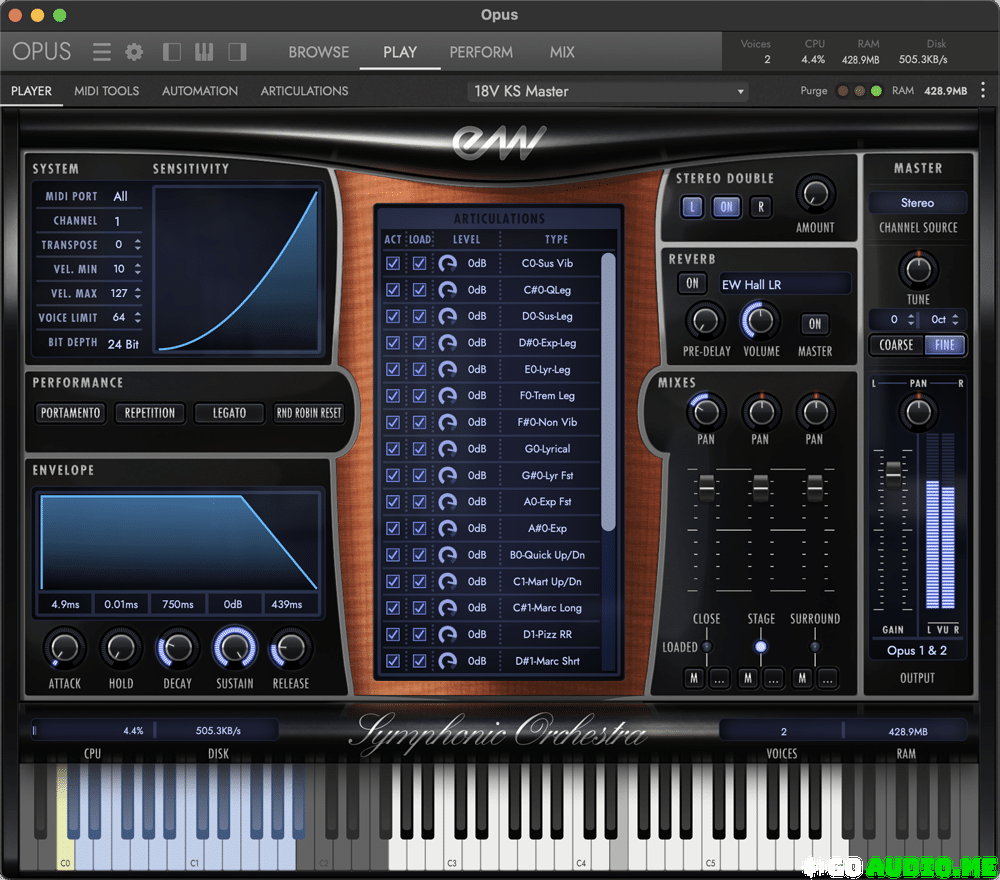Mute the Stage mix with M button
This screenshot has width=1000, height=880.
point(748,678)
